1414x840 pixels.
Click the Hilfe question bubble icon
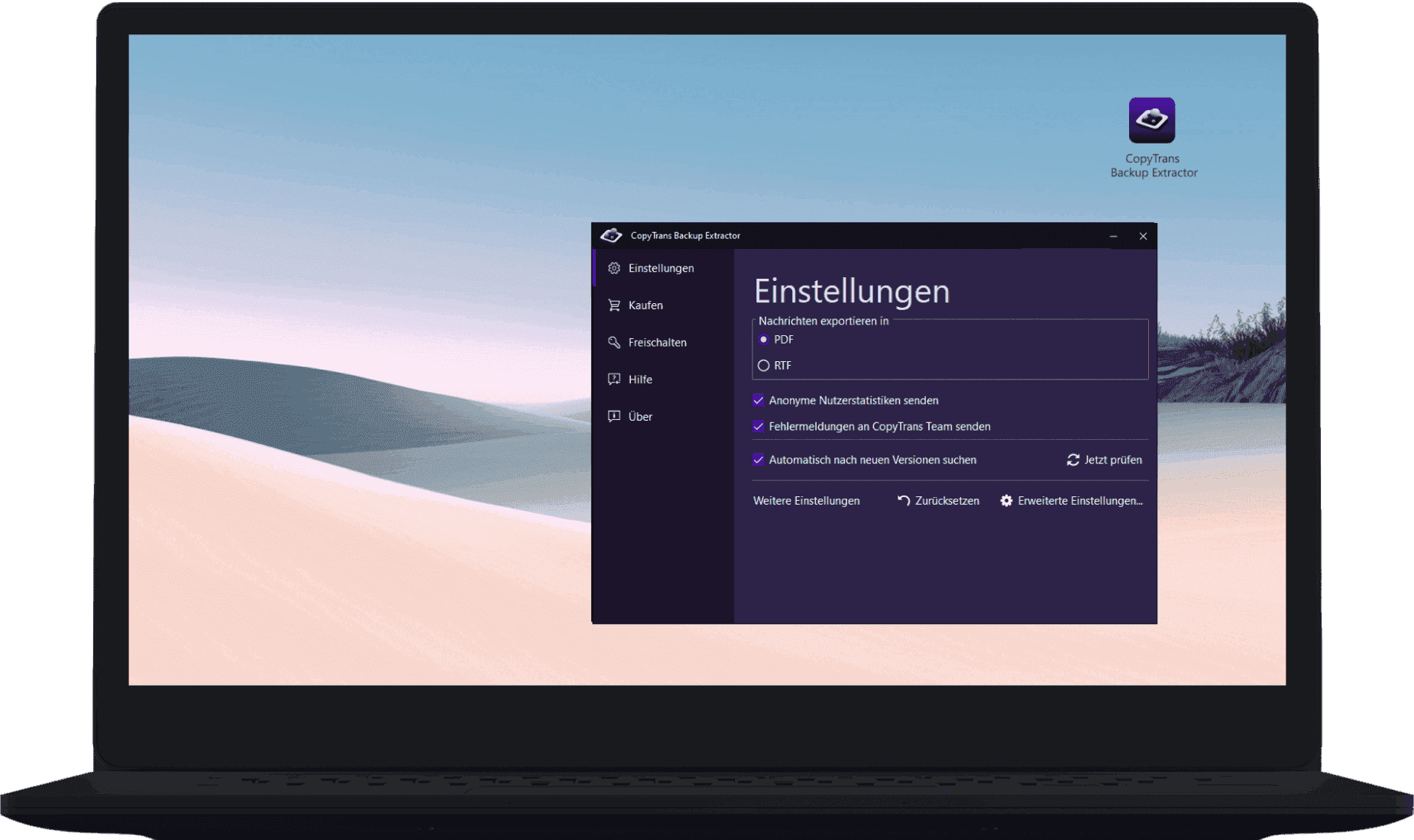(x=613, y=380)
